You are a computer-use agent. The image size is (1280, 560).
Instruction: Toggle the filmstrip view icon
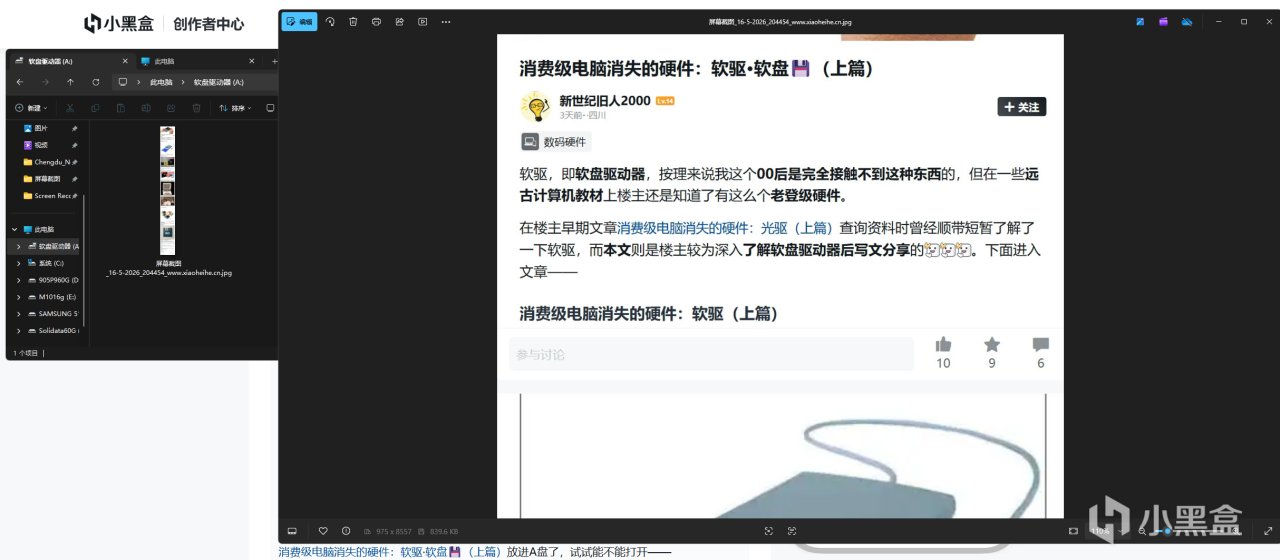click(292, 531)
